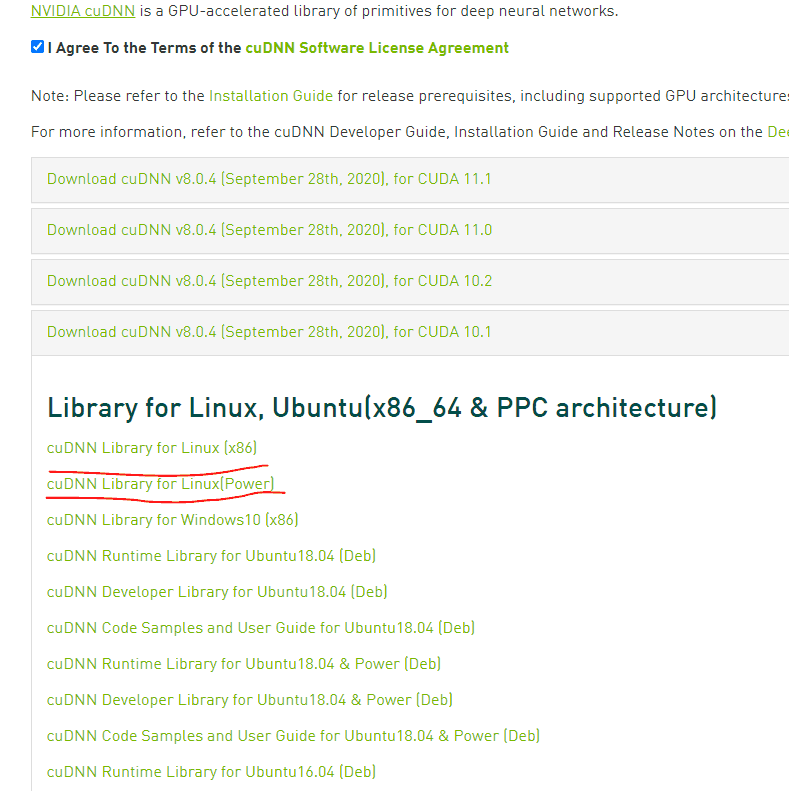The width and height of the screenshot is (789, 791).
Task: Download cuDNN Runtime Library for Ubuntu18.04 (Deb)
Action: [211, 556]
